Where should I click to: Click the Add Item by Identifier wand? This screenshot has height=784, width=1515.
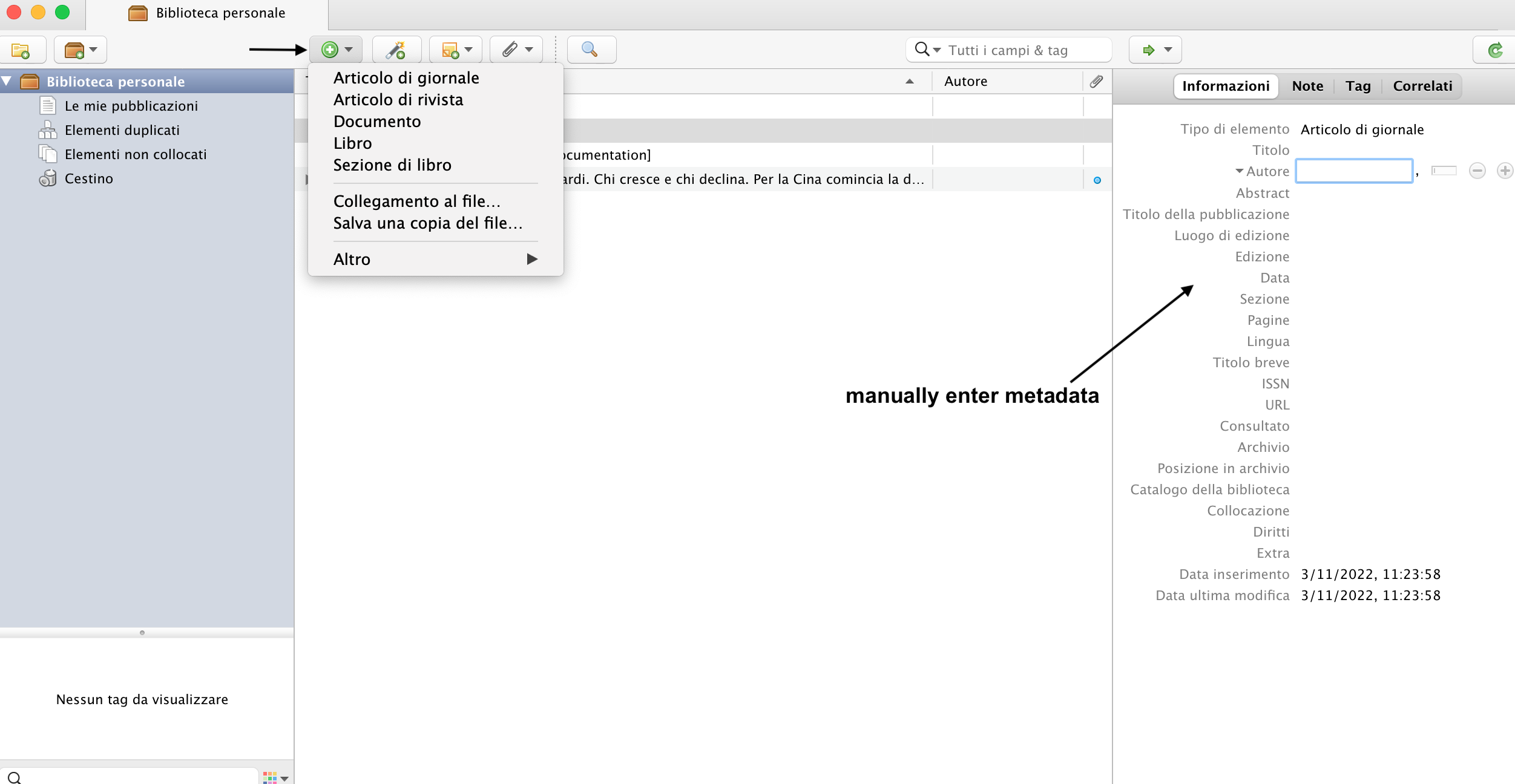(x=396, y=50)
